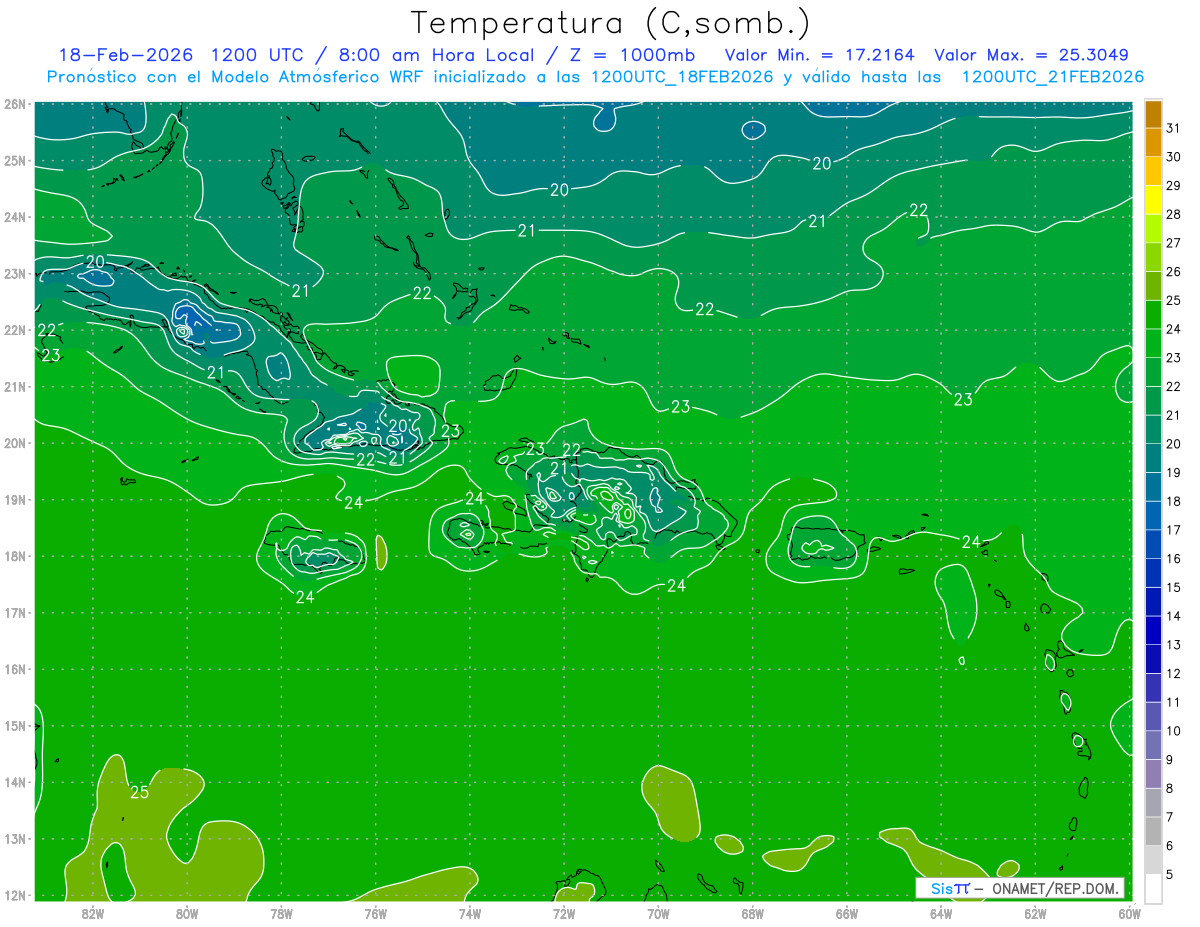This screenshot has width=1200, height=927.
Task: Click the light gray swatch above legend 6
Action: (1153, 831)
